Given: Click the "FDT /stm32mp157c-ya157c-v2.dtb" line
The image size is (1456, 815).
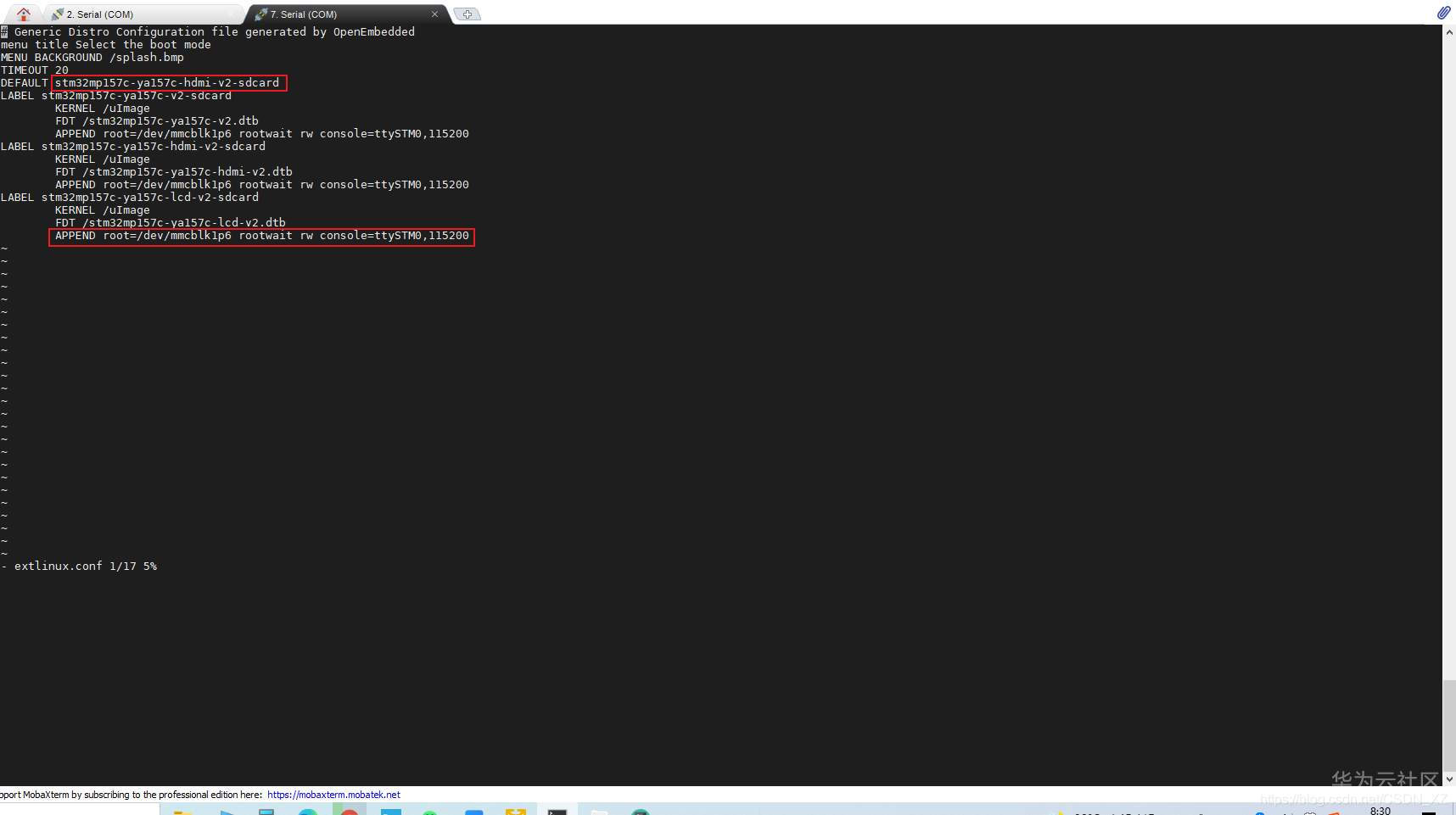Looking at the screenshot, I should pos(157,120).
